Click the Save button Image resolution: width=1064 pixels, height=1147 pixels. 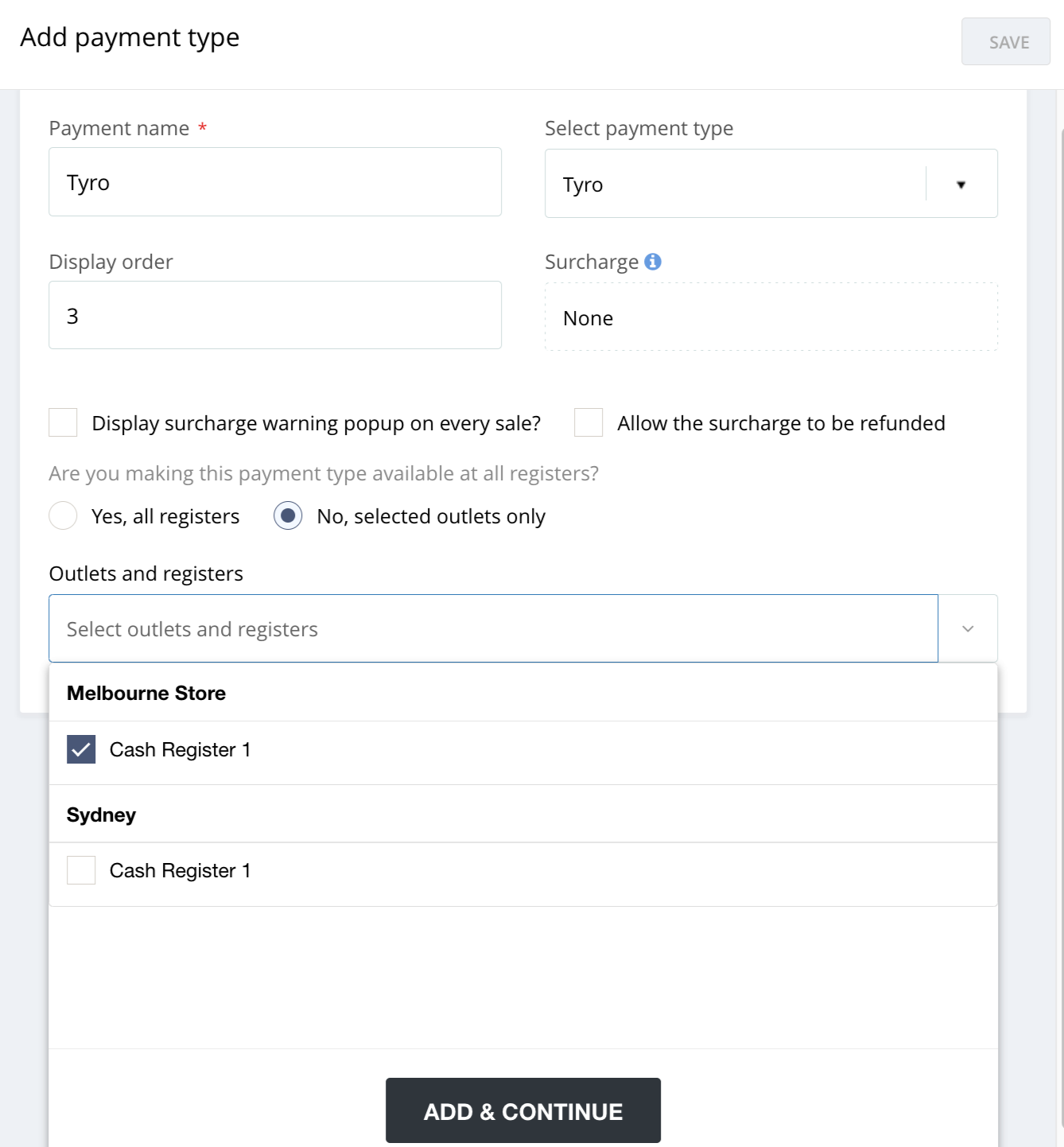1005,42
